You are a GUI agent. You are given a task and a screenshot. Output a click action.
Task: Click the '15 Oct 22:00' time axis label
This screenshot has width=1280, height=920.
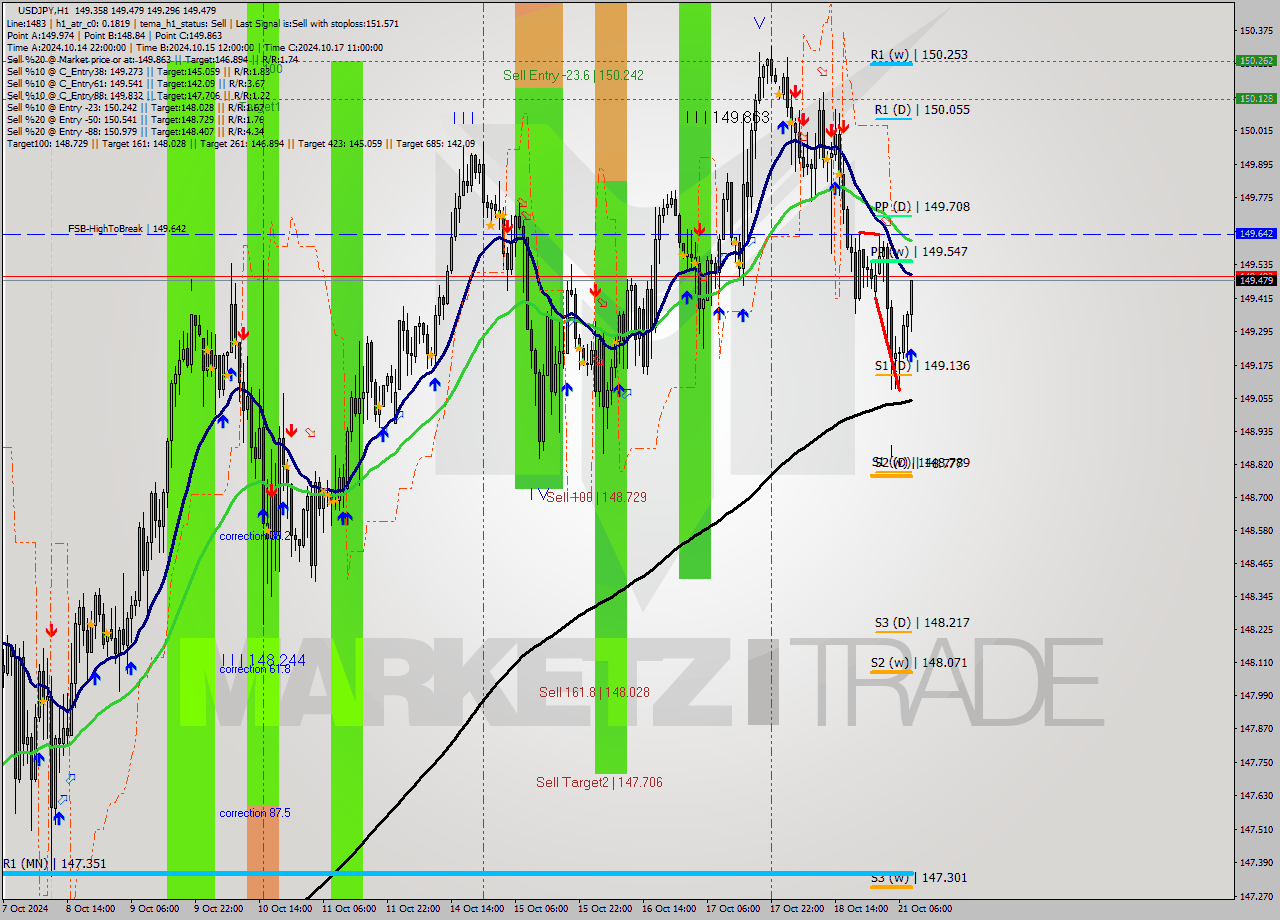point(606,910)
